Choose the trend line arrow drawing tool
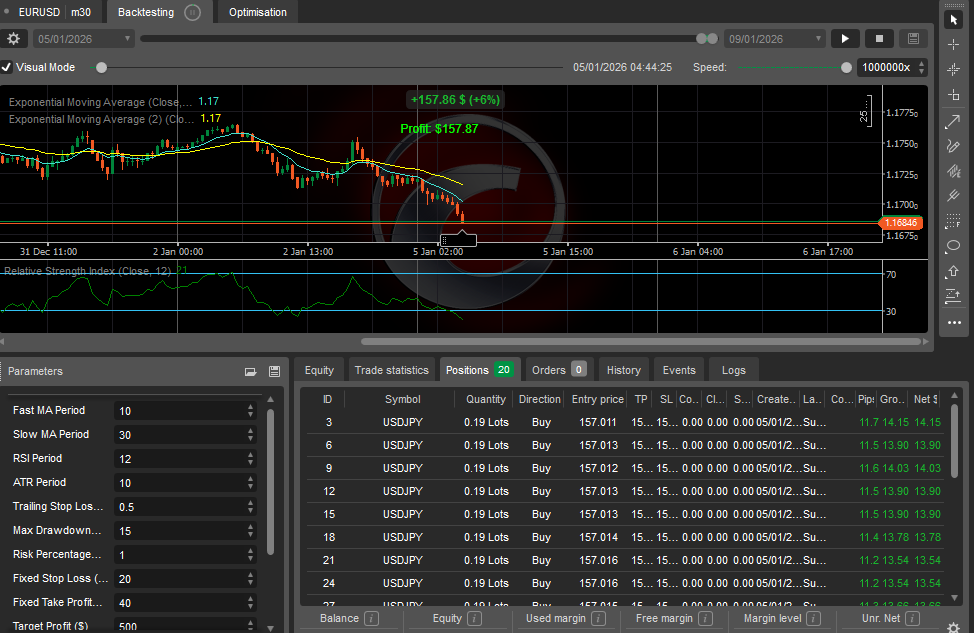974x633 pixels. tap(953, 120)
